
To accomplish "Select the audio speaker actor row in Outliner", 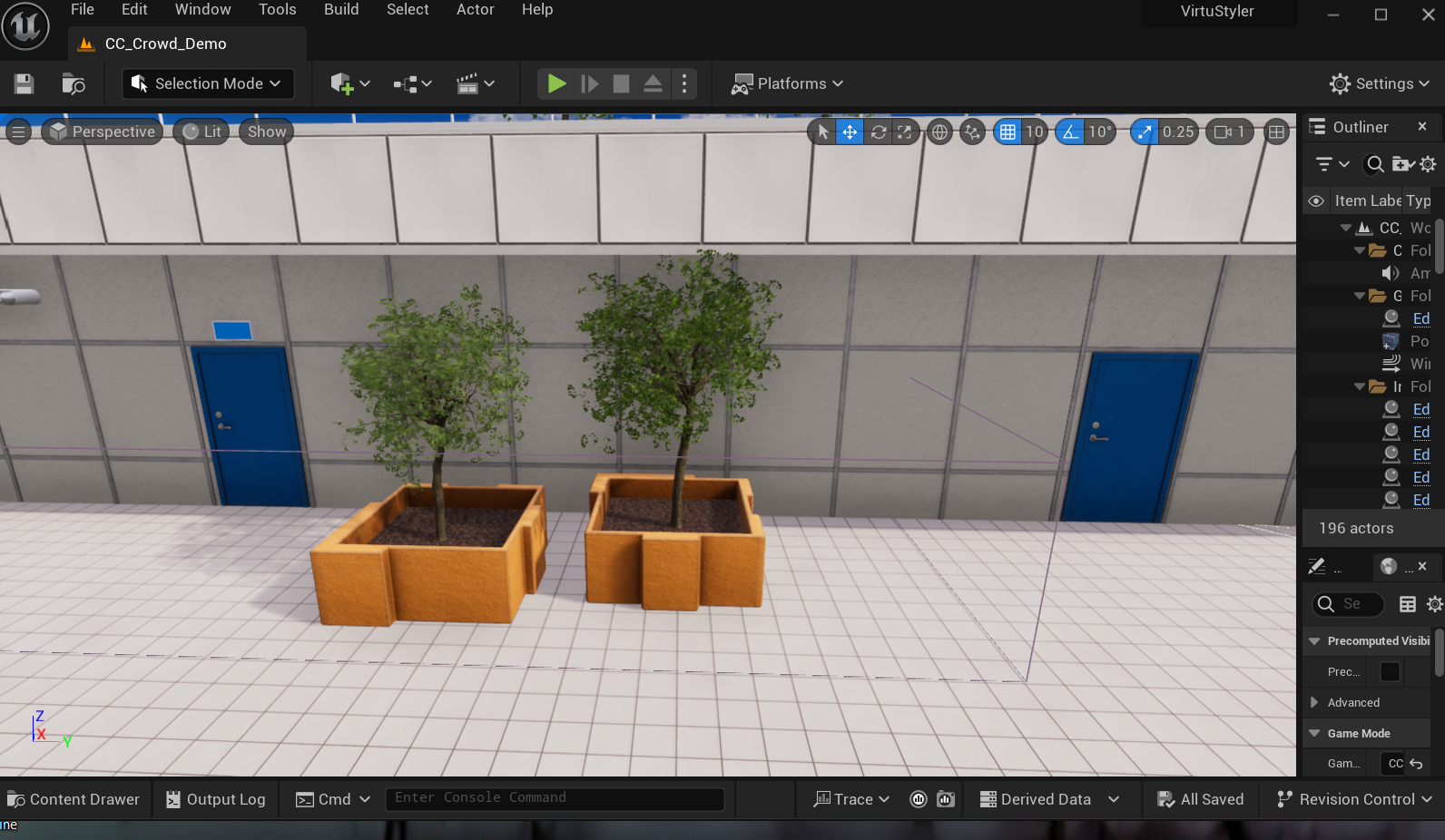I will (x=1369, y=273).
